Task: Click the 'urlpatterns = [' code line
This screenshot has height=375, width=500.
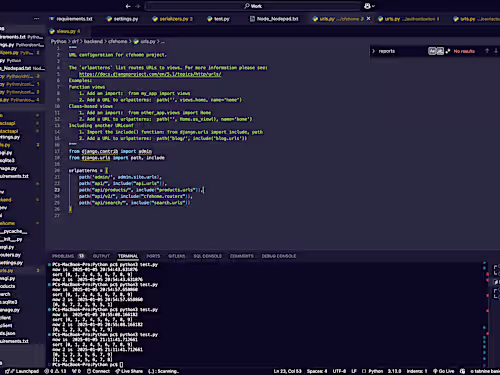Action: click(x=88, y=171)
